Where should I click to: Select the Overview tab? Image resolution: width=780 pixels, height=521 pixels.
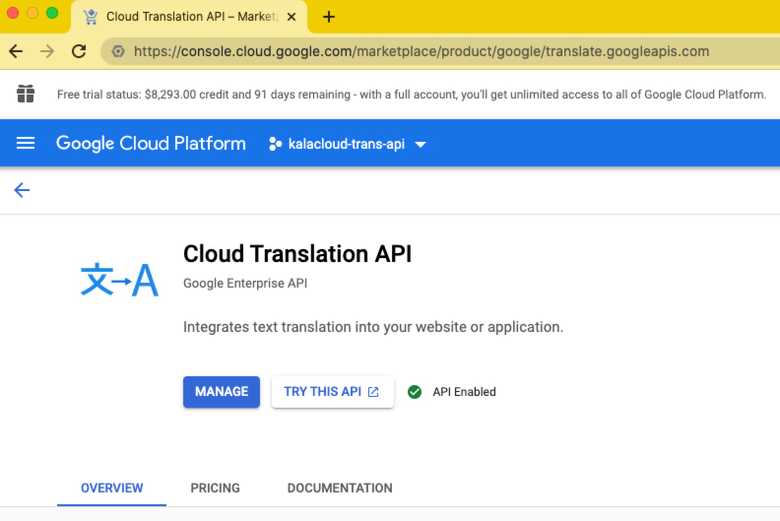pos(112,488)
